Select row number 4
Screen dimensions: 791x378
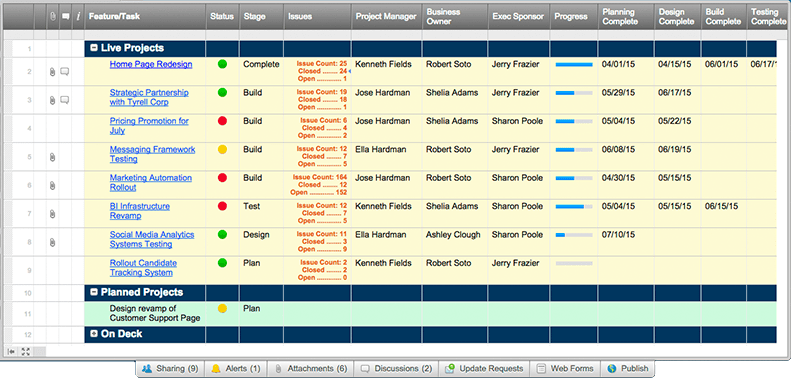point(29,129)
